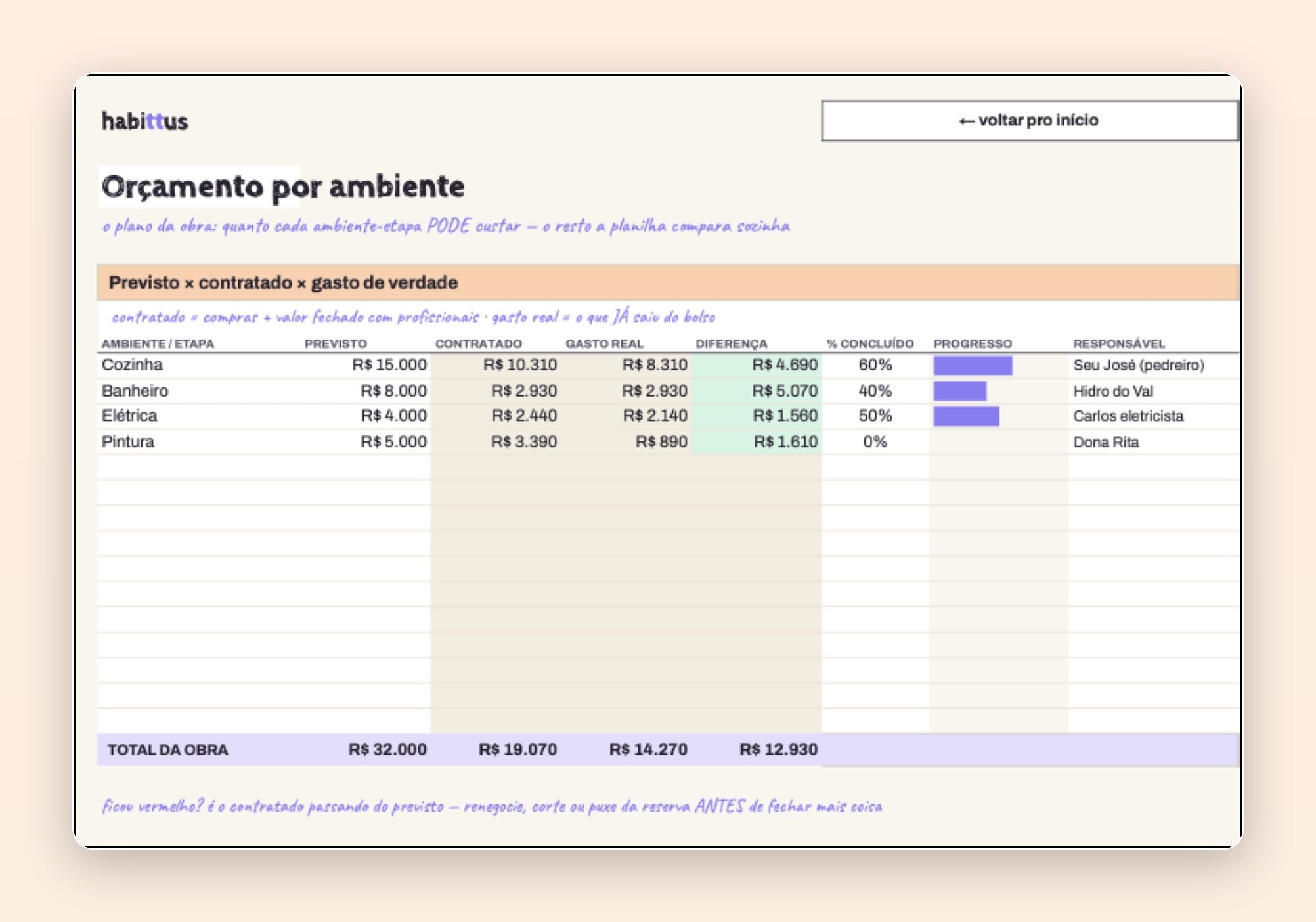Click the Pintura 0% concluído cell

875,442
